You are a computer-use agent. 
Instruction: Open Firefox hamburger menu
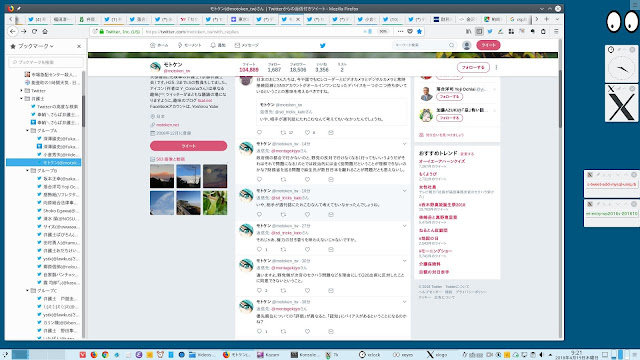coord(556,31)
